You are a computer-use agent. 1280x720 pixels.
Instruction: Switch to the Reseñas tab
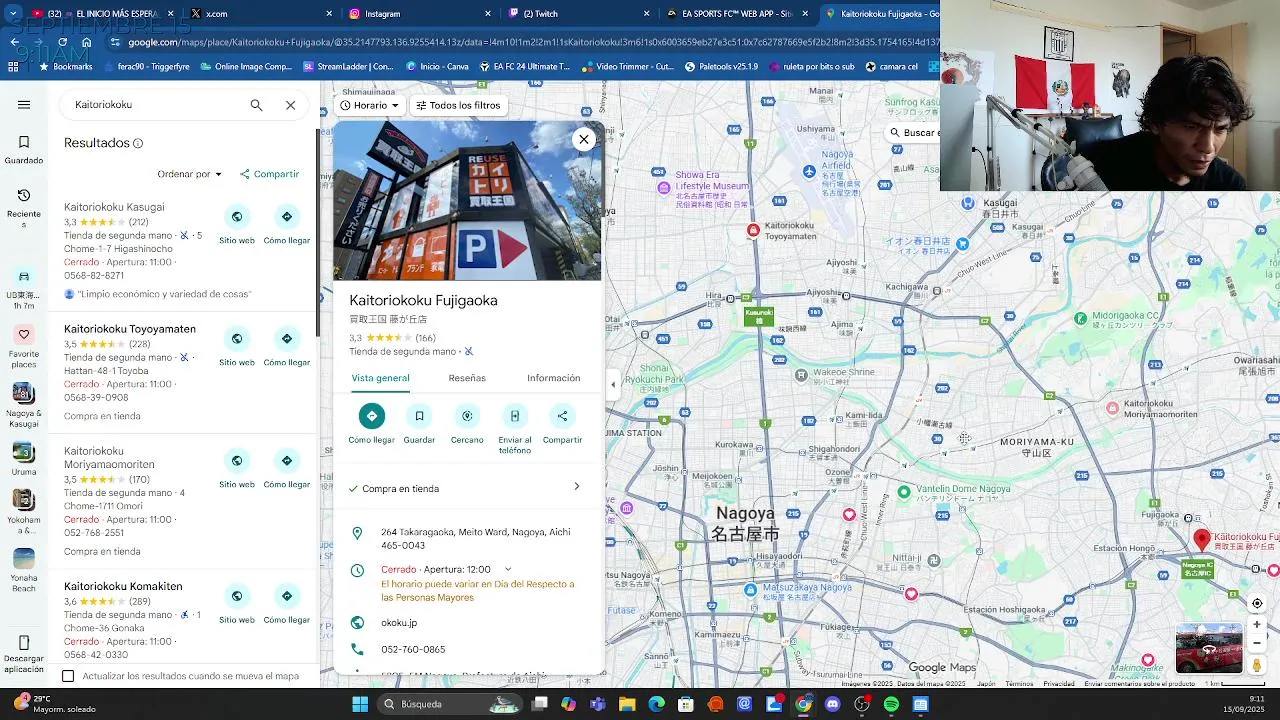(467, 378)
